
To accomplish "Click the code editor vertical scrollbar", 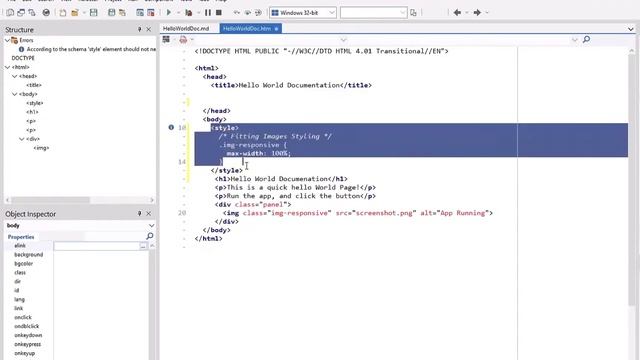I will (632, 180).
